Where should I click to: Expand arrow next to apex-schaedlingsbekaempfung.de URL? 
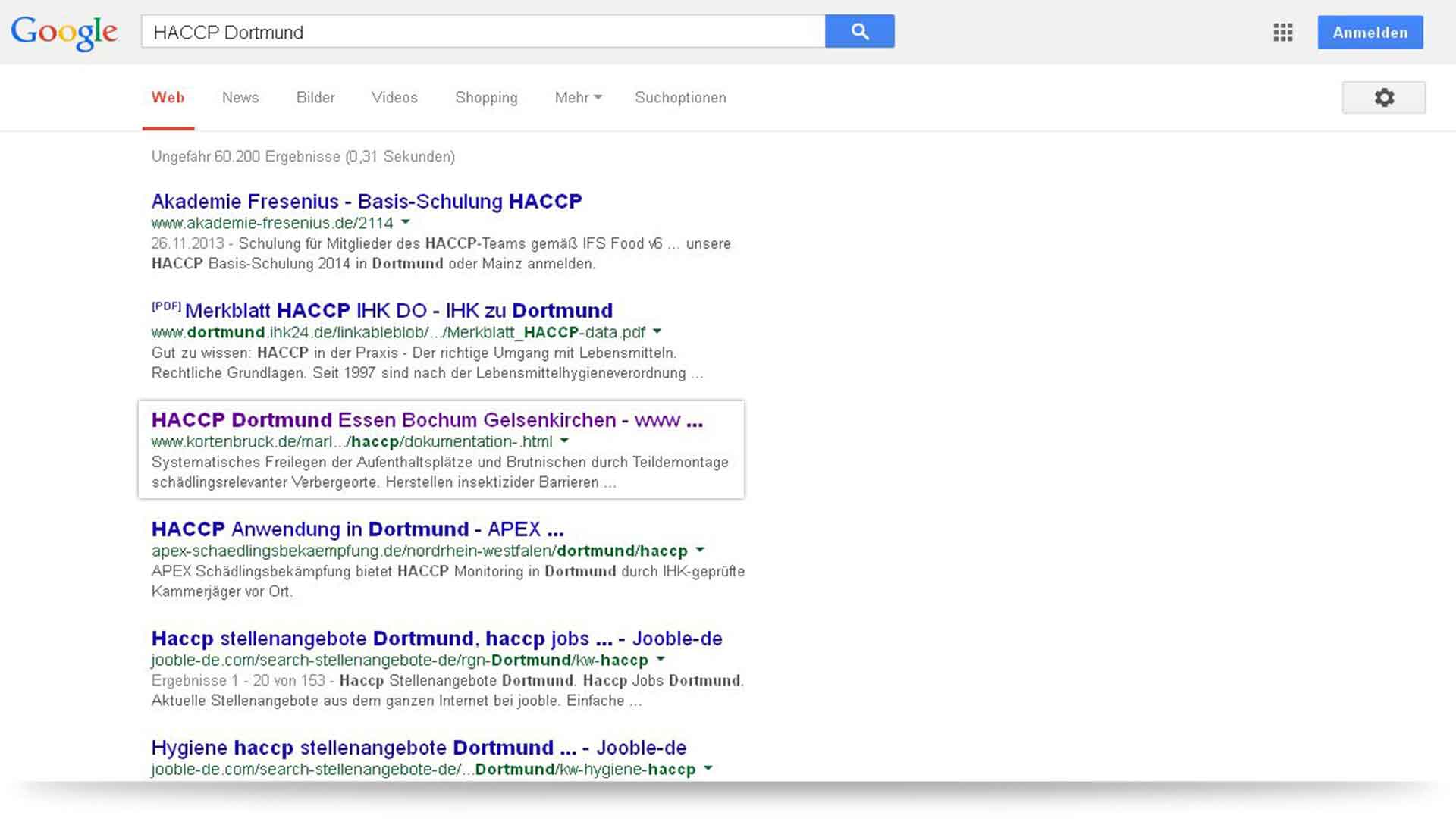(700, 550)
